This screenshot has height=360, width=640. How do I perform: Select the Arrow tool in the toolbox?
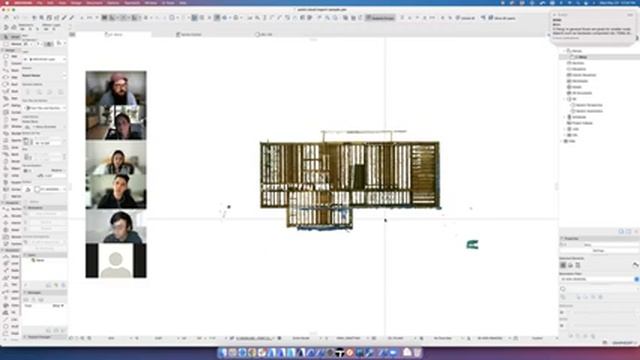(x=10, y=37)
